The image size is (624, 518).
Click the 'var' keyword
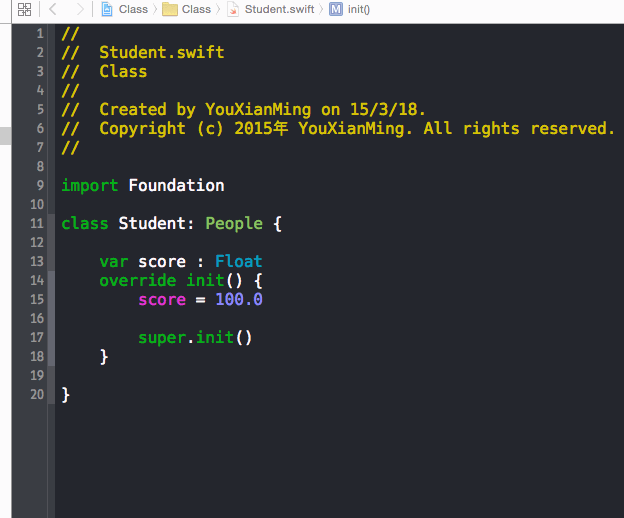click(x=114, y=262)
